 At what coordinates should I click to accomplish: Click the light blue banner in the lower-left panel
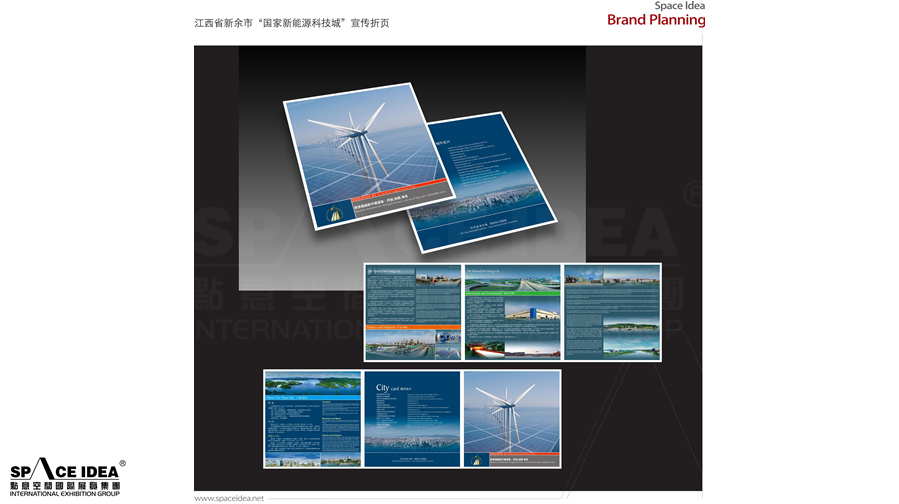[312, 398]
